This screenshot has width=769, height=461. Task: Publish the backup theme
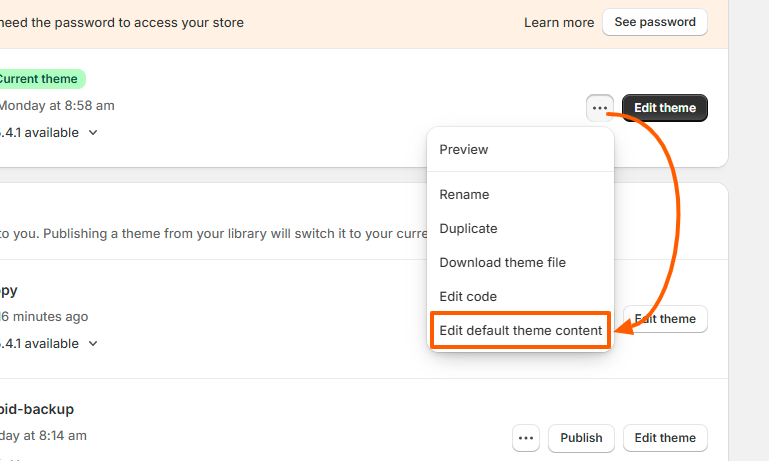581,438
